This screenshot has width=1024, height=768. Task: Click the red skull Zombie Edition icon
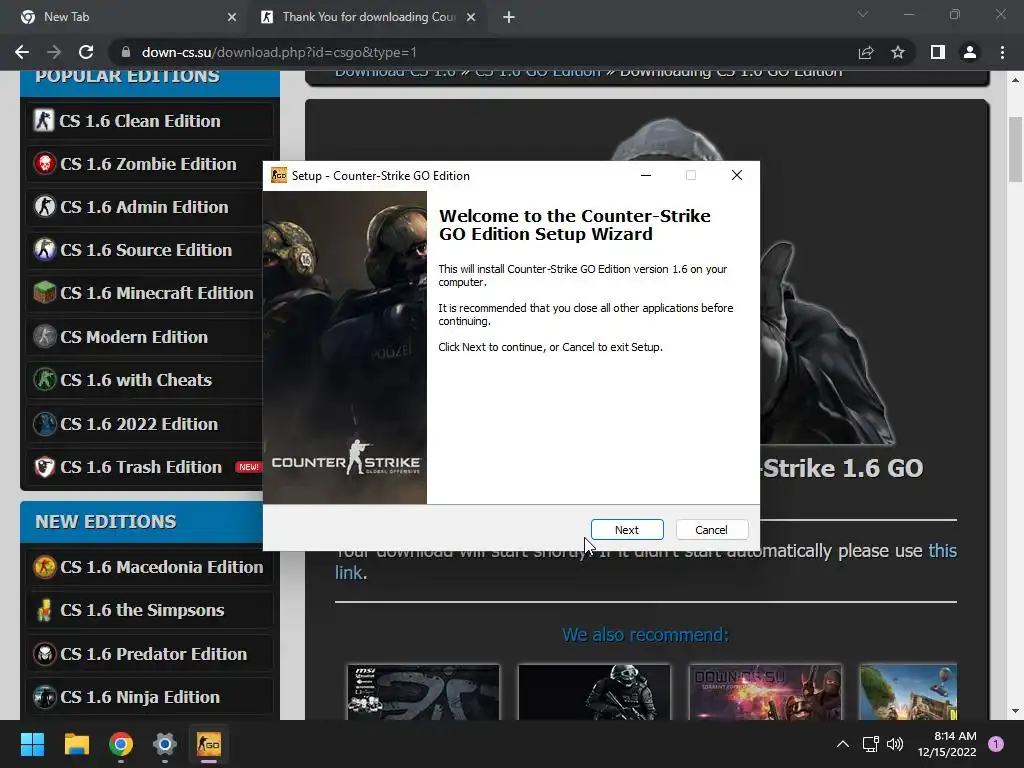pos(44,164)
